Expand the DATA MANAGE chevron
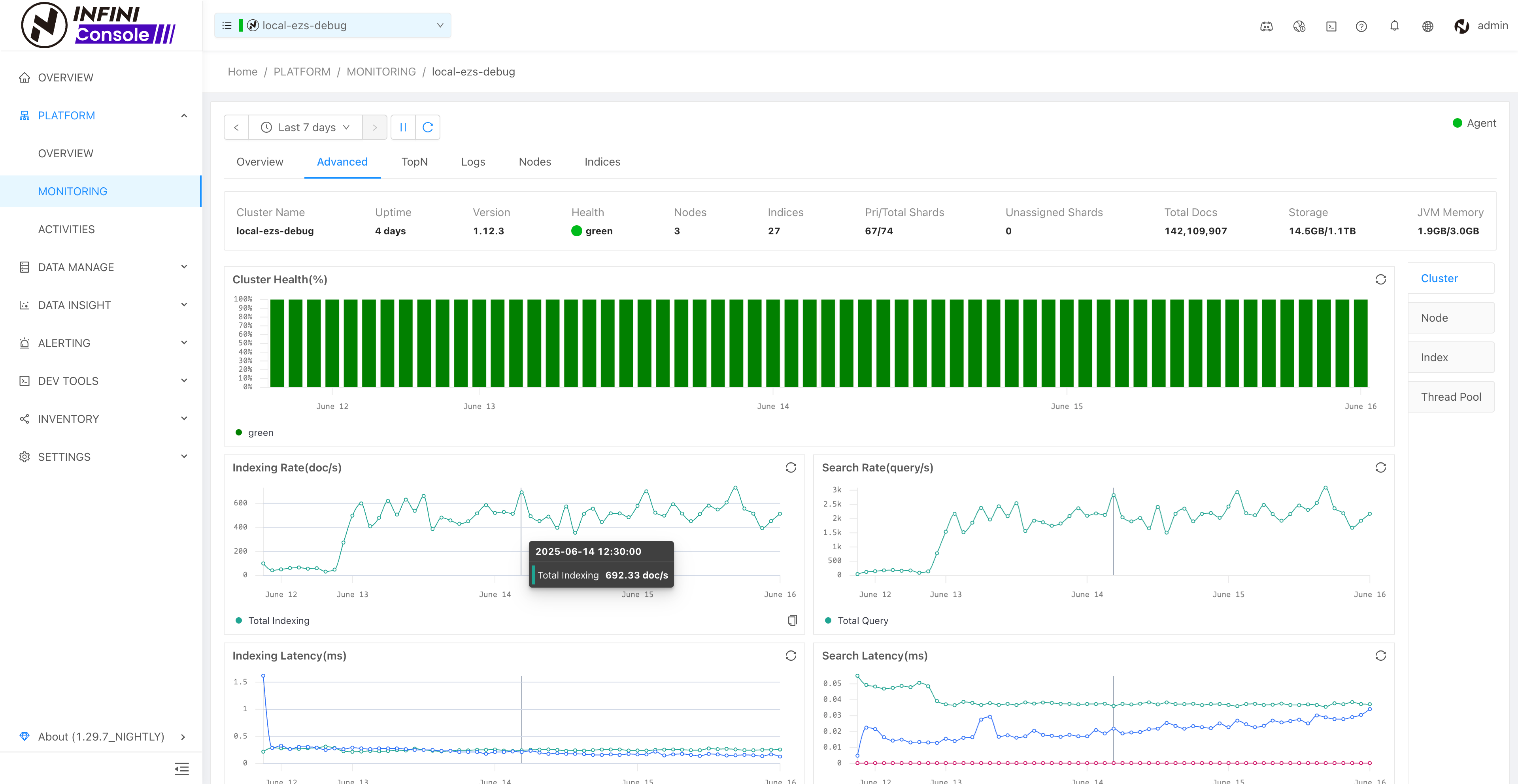This screenshot has width=1518, height=784. click(x=185, y=267)
